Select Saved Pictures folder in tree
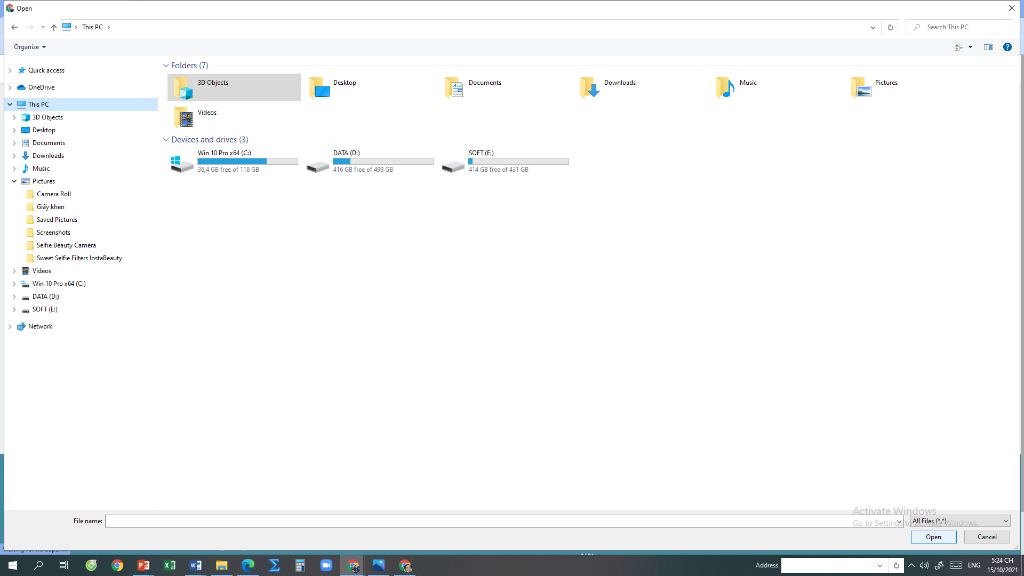 point(57,220)
